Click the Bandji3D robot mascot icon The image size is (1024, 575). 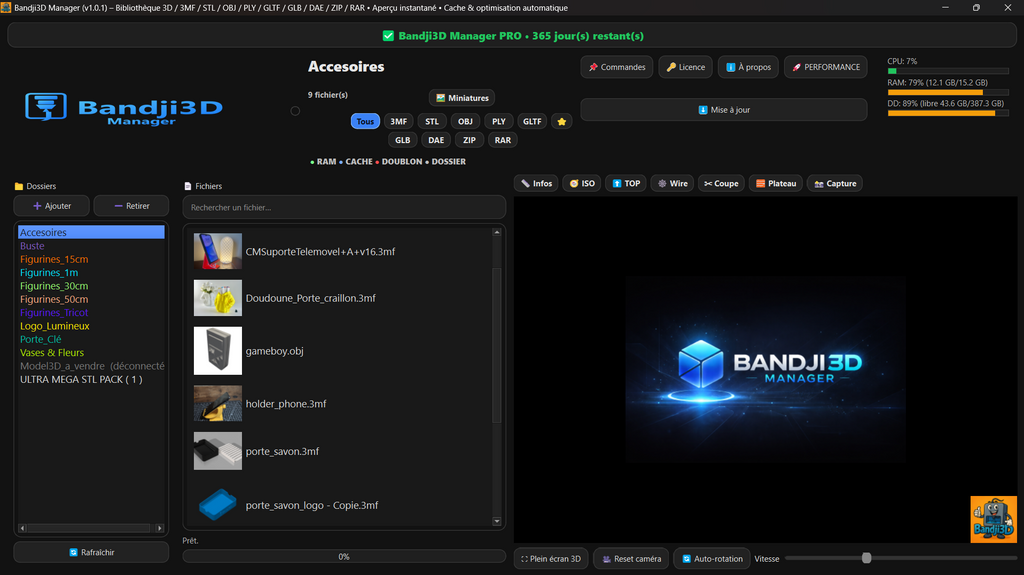pyautogui.click(x=993, y=519)
